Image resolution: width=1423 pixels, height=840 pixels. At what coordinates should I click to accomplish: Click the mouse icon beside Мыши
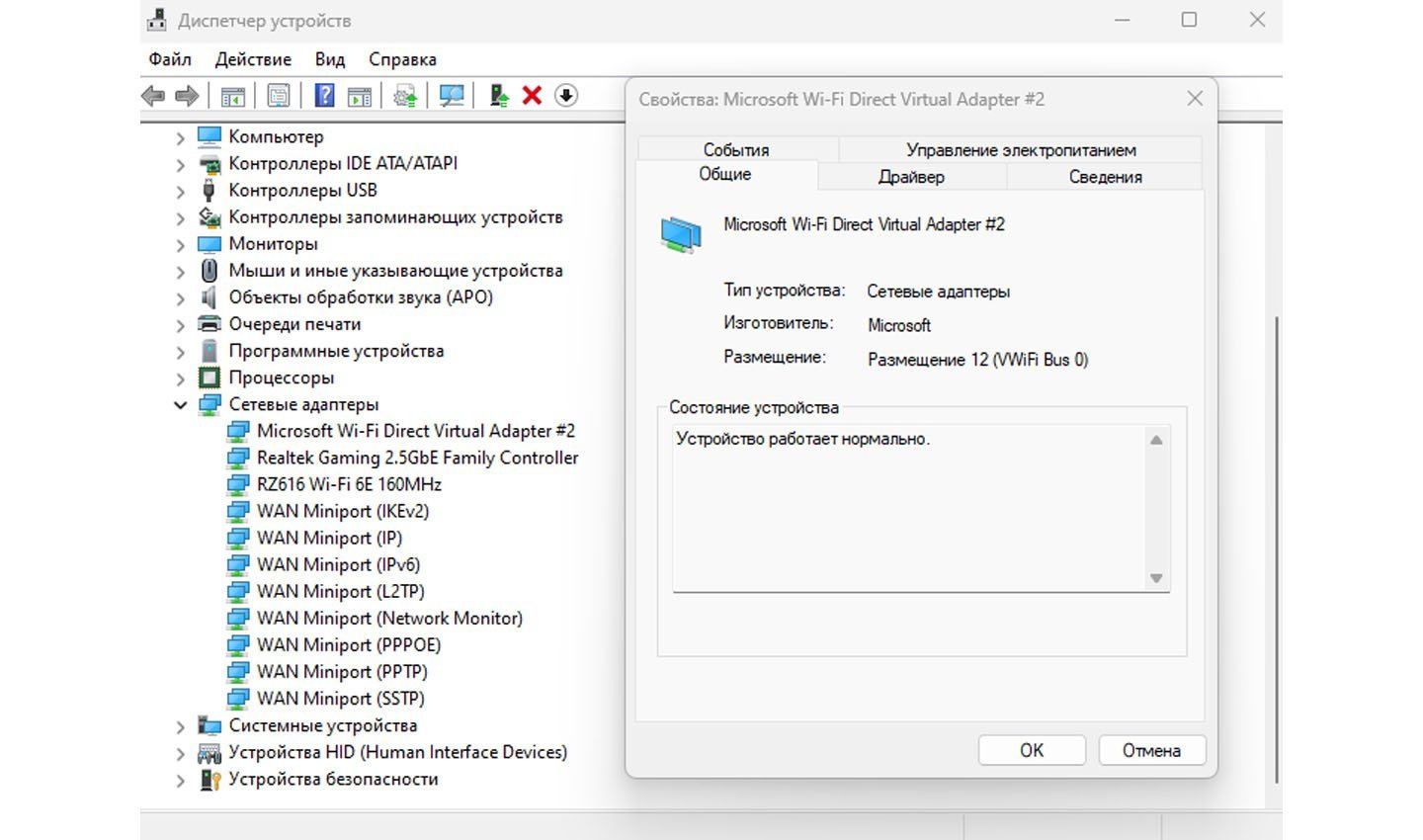pyautogui.click(x=209, y=270)
